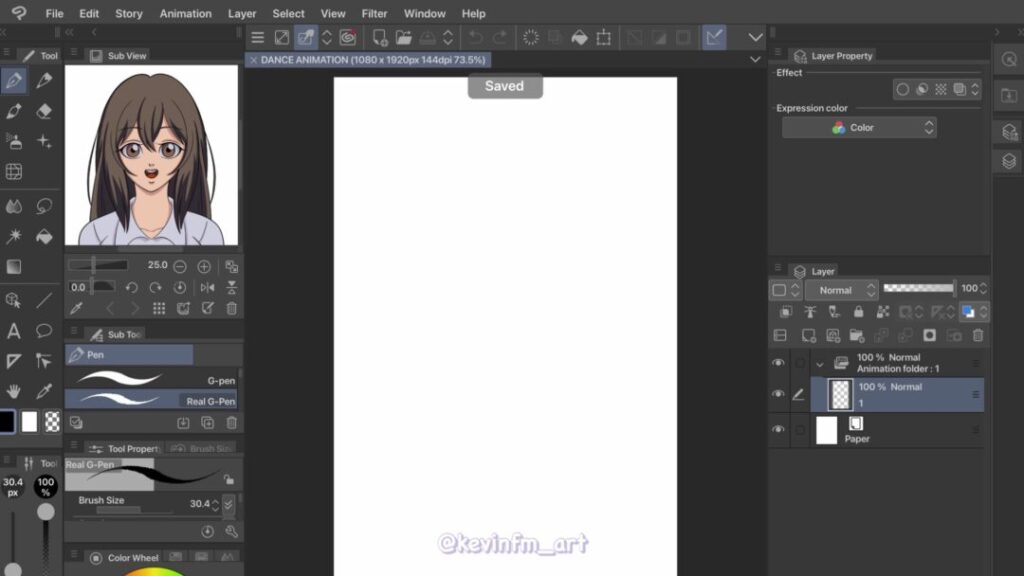Screen dimensions: 1024x576
Task: Toggle brush size lock in Tool Property
Action: 229,480
